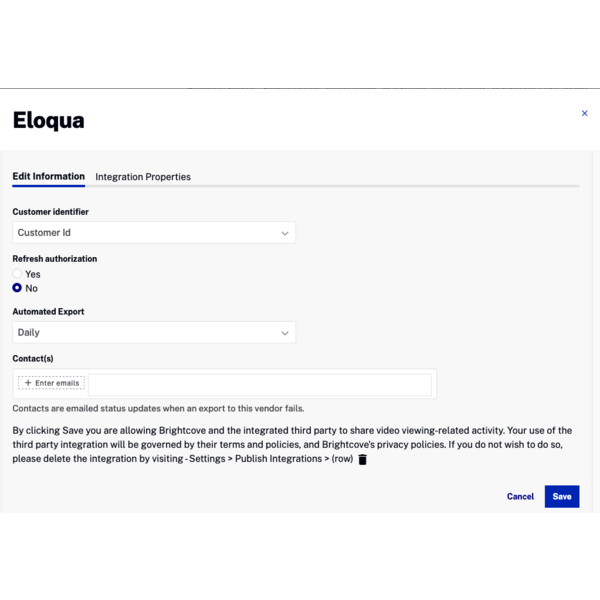Screen dimensions: 600x600
Task: Select No for Refresh authorization
Action: pyautogui.click(x=17, y=288)
